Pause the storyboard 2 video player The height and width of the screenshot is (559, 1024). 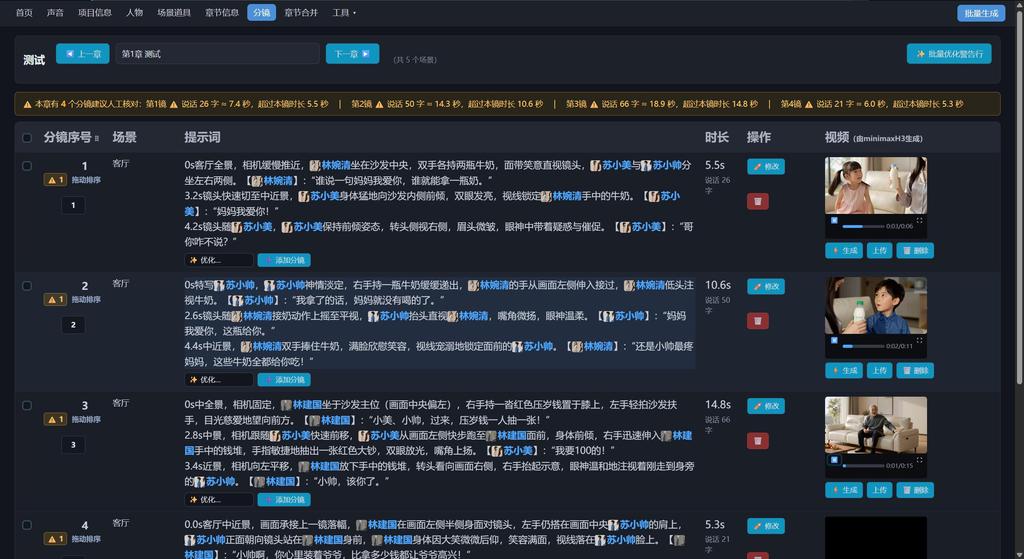click(x=834, y=340)
